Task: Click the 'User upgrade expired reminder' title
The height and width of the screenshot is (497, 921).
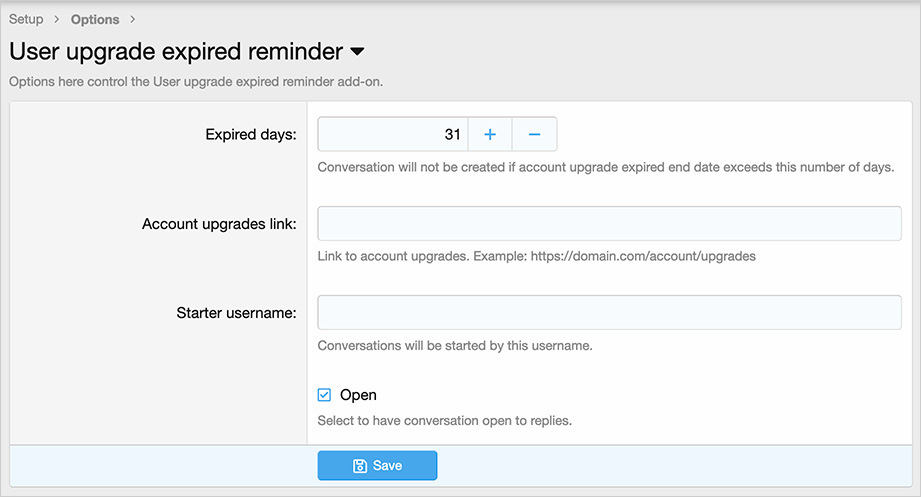Action: (176, 51)
